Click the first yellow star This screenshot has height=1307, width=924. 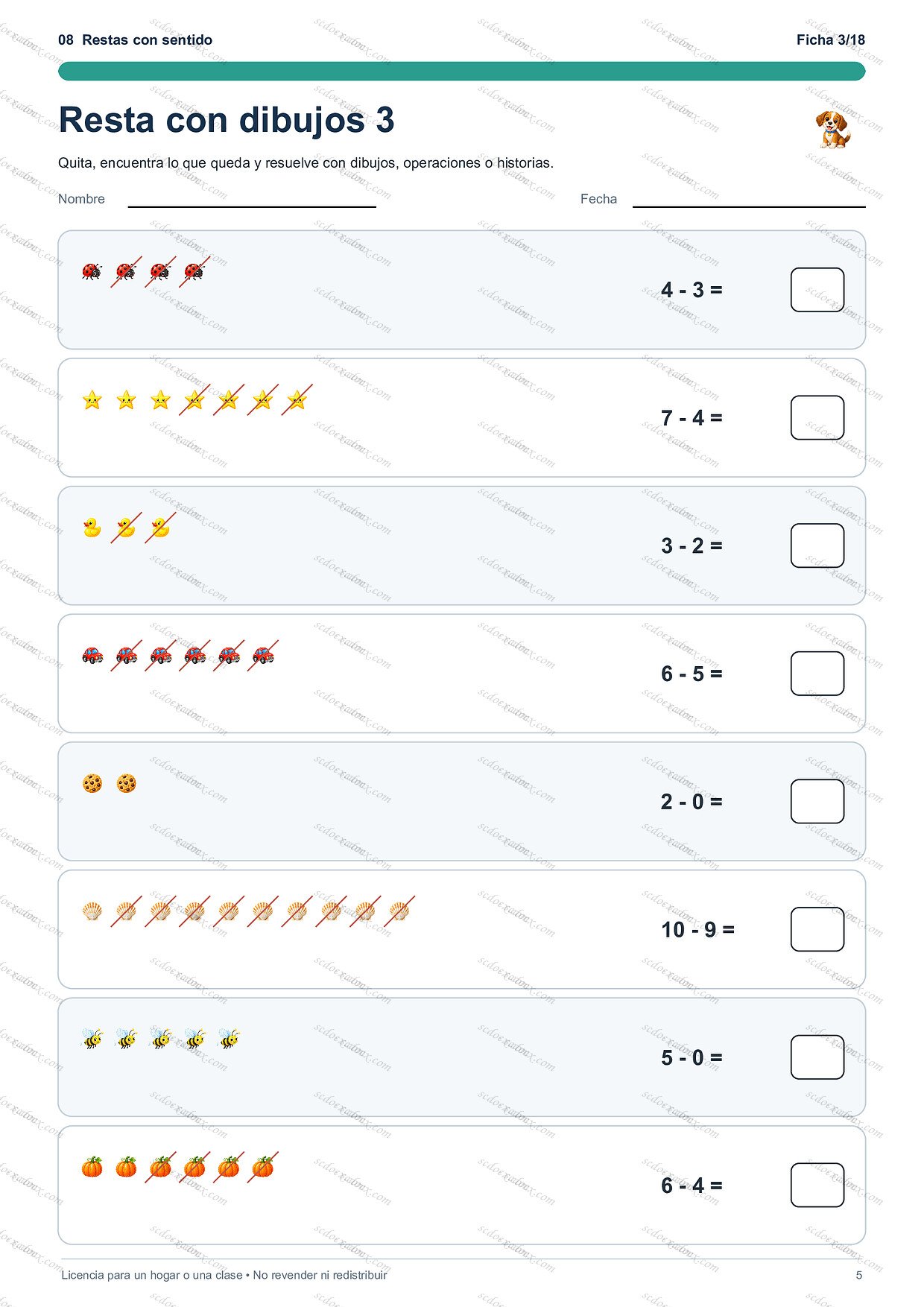pos(92,400)
